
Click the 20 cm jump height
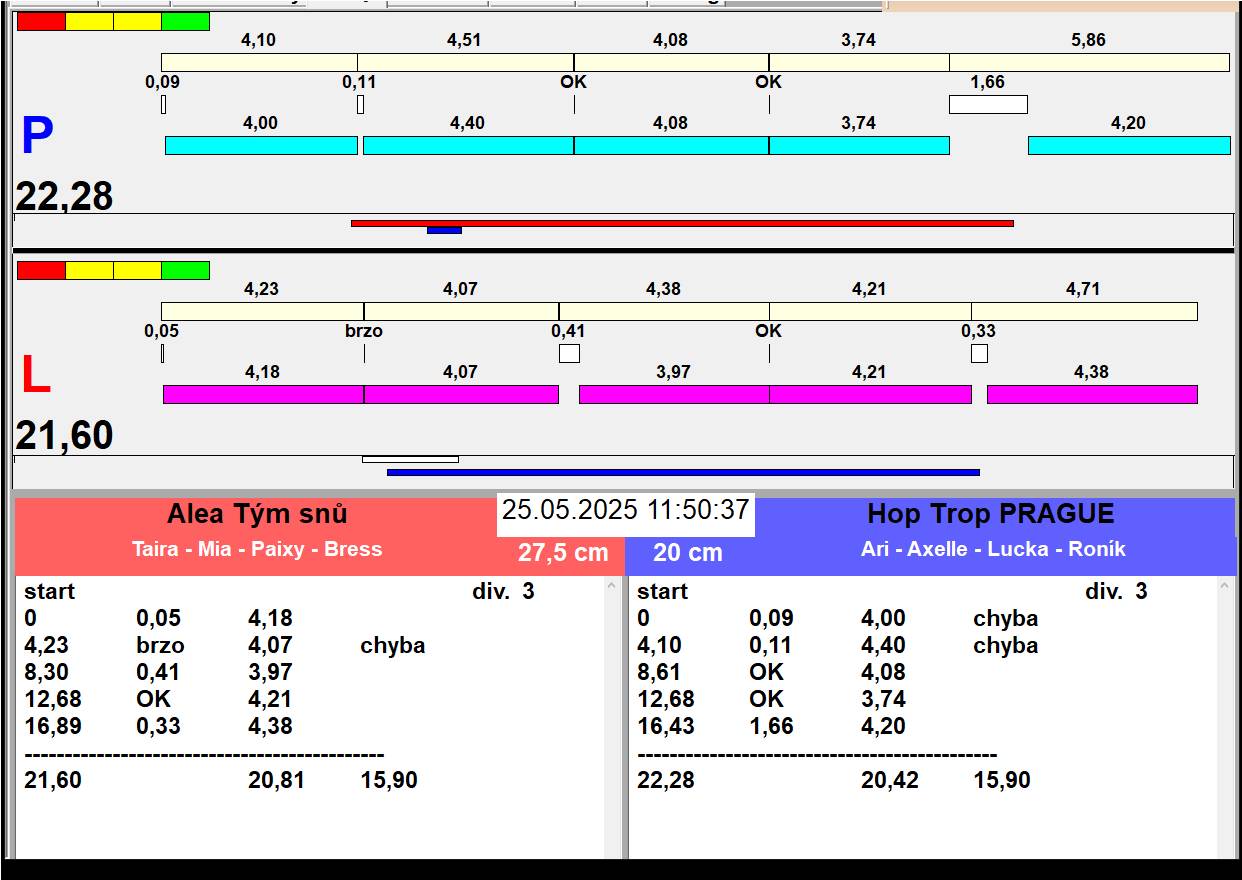click(688, 553)
